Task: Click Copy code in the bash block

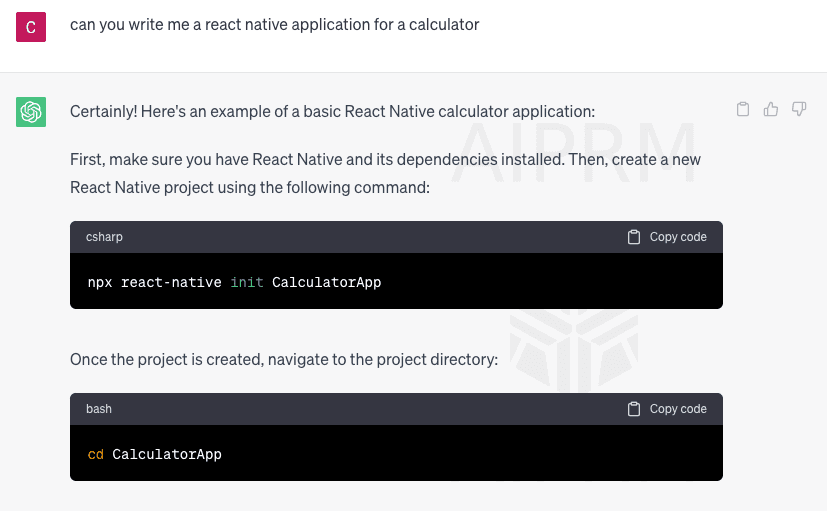Action: [x=667, y=409]
